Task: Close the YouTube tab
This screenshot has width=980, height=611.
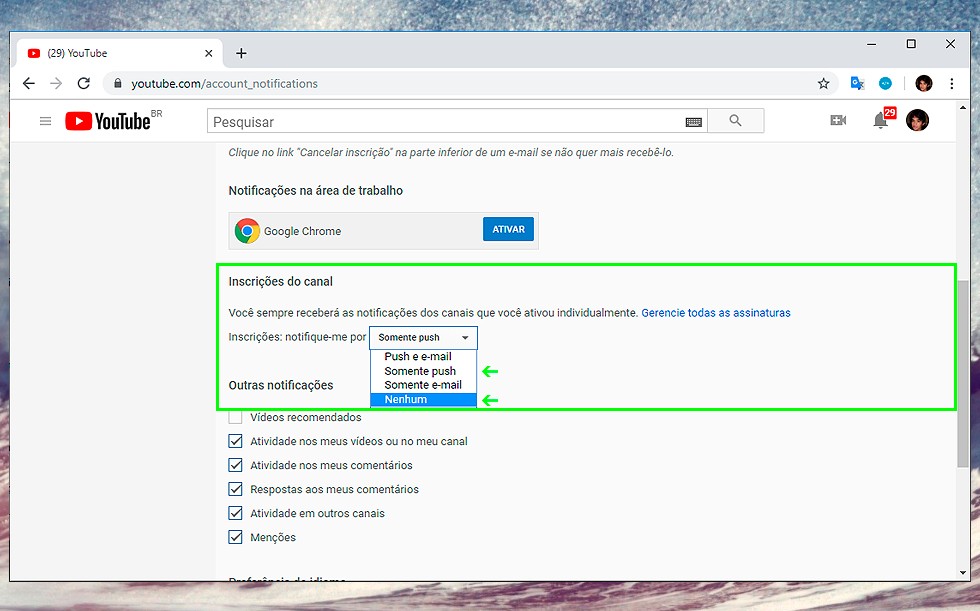Action: pyautogui.click(x=209, y=53)
